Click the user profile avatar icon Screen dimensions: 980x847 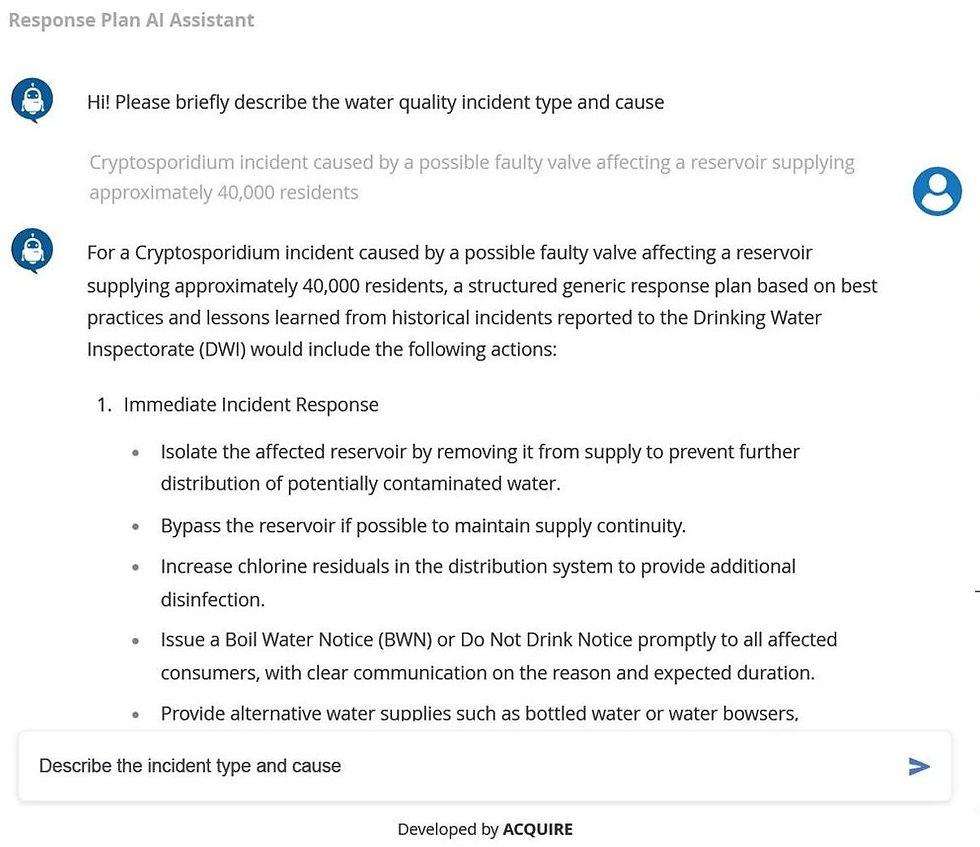[x=937, y=191]
